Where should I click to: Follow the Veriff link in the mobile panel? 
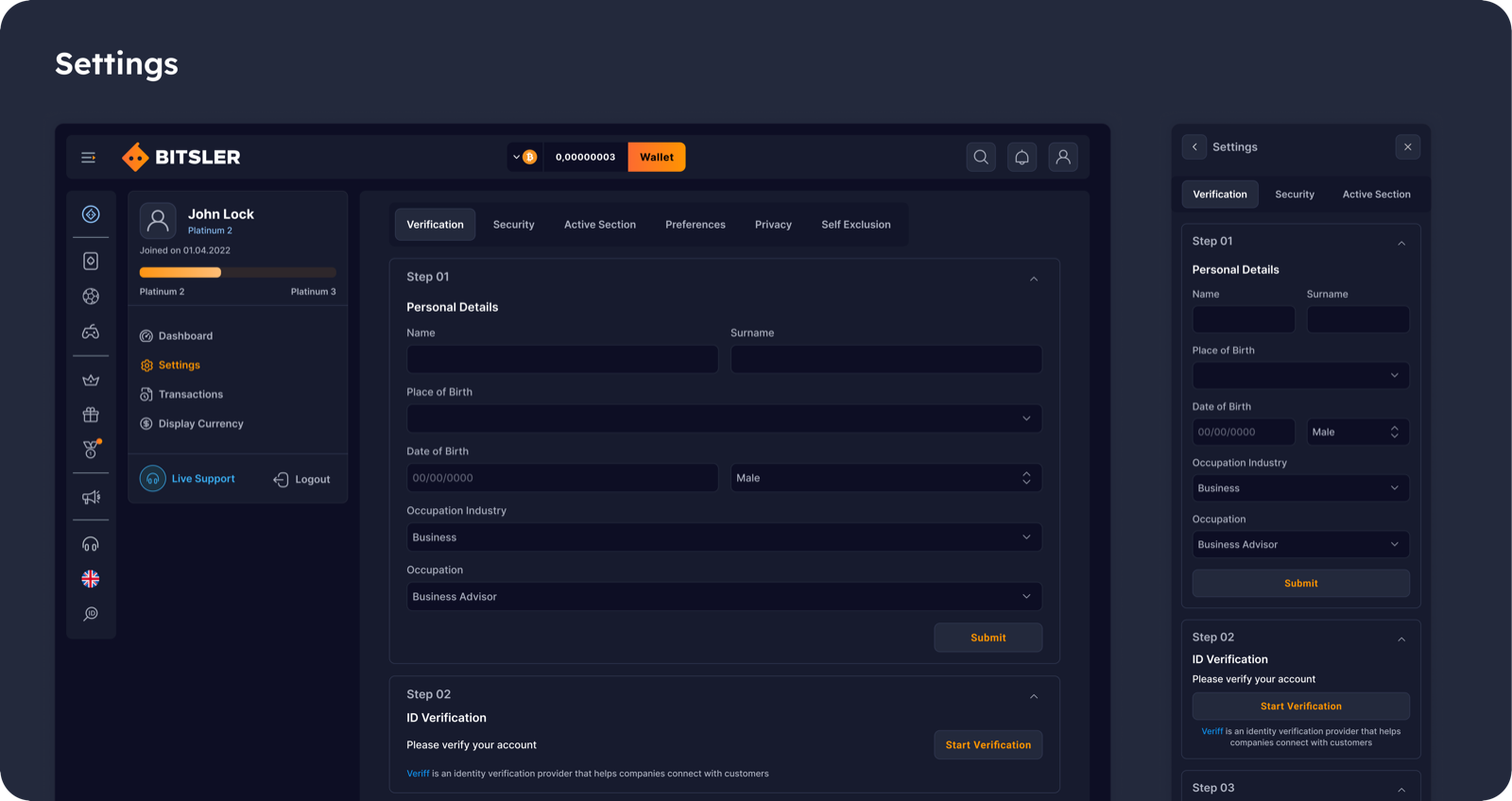(1211, 731)
